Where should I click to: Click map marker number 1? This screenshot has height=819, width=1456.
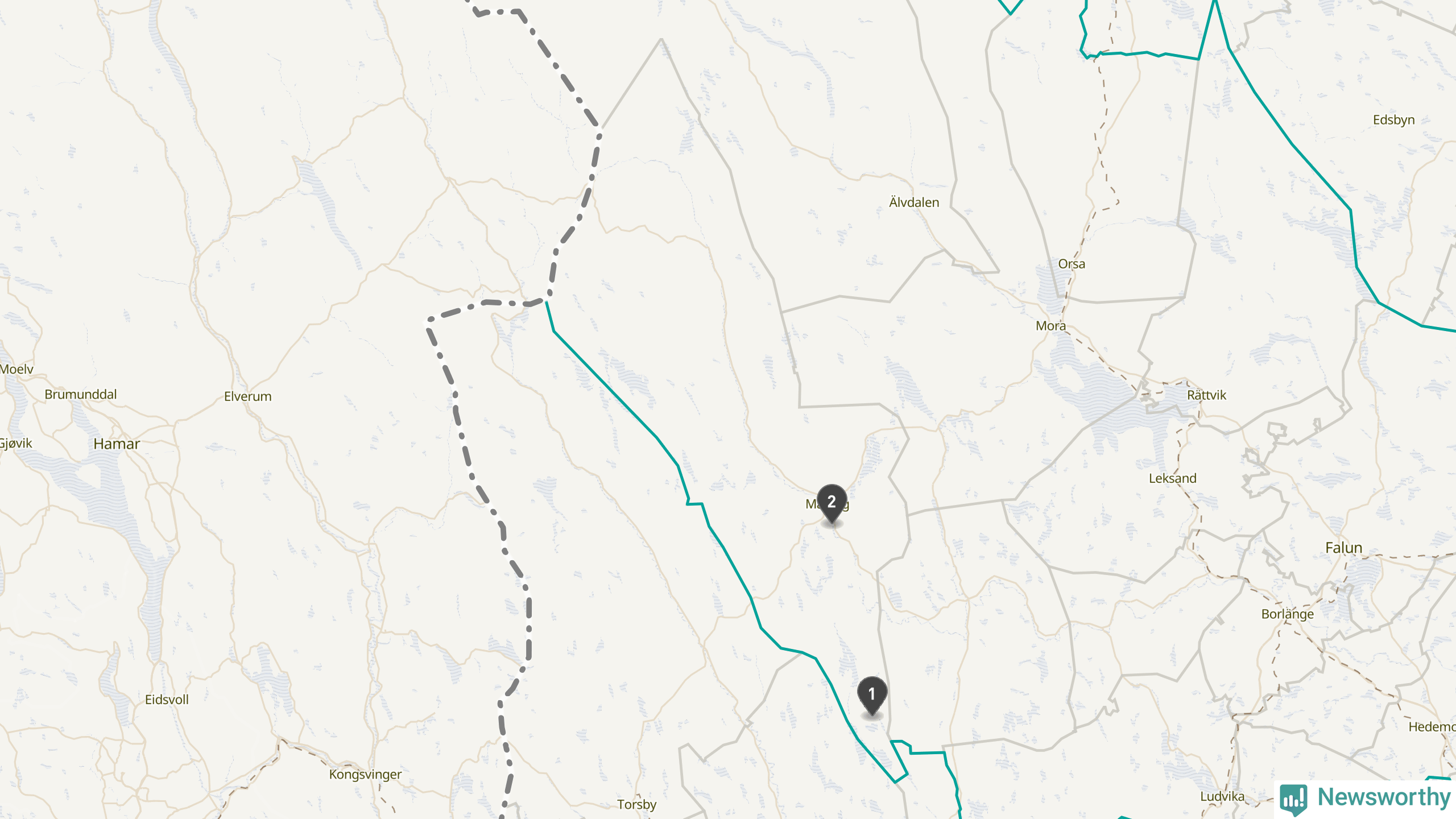click(x=872, y=696)
